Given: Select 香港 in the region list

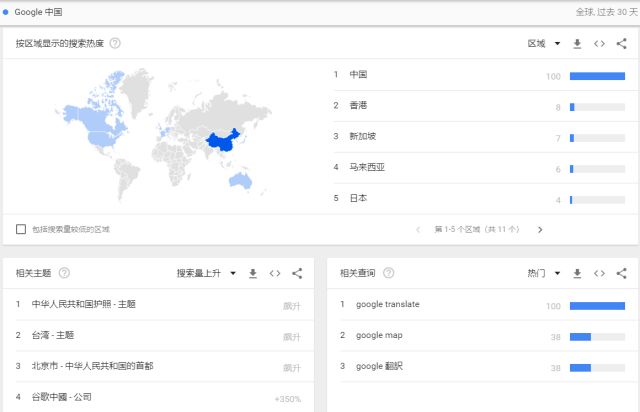Looking at the screenshot, I should 358,106.
